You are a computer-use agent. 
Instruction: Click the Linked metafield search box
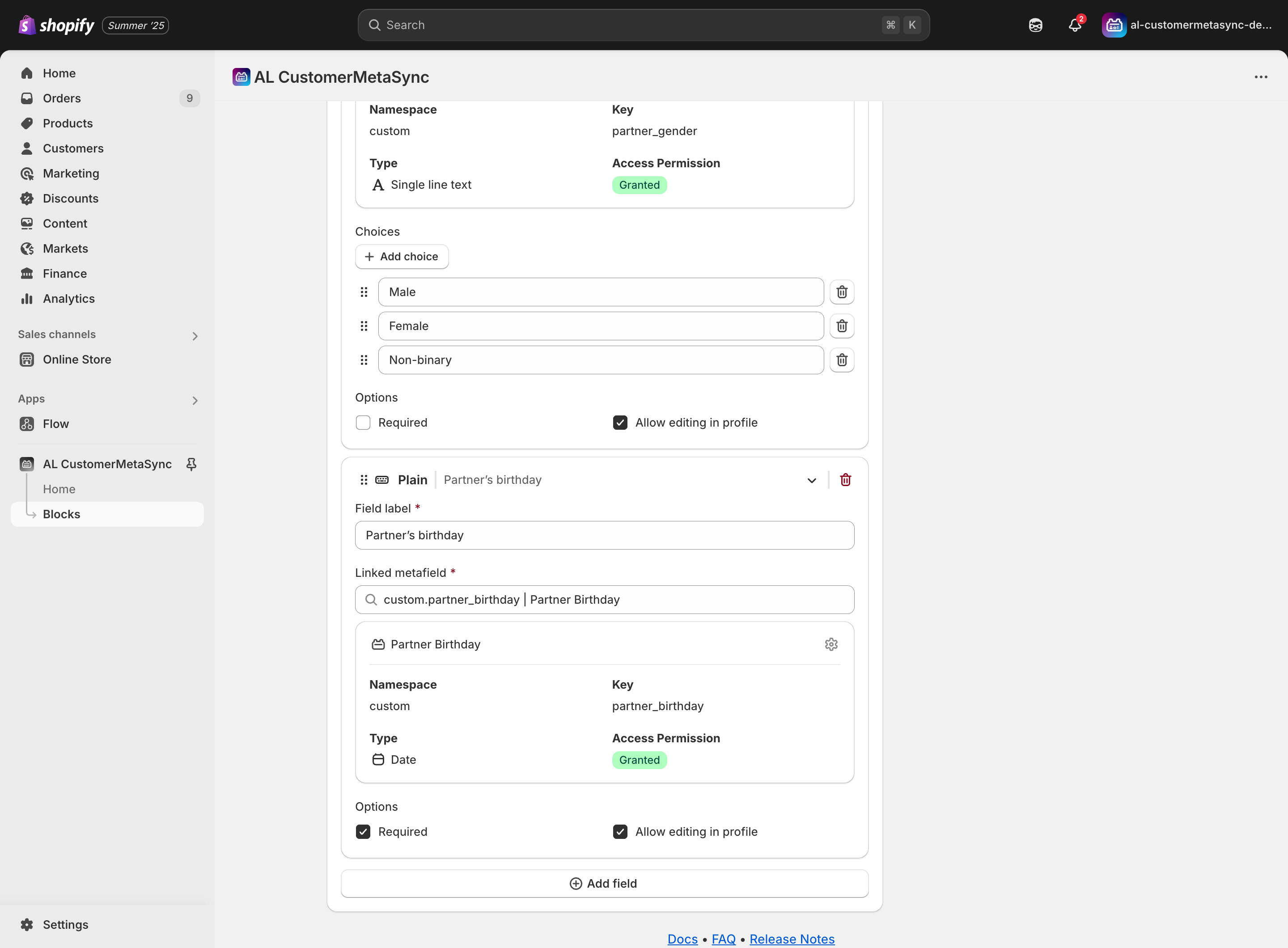point(604,600)
